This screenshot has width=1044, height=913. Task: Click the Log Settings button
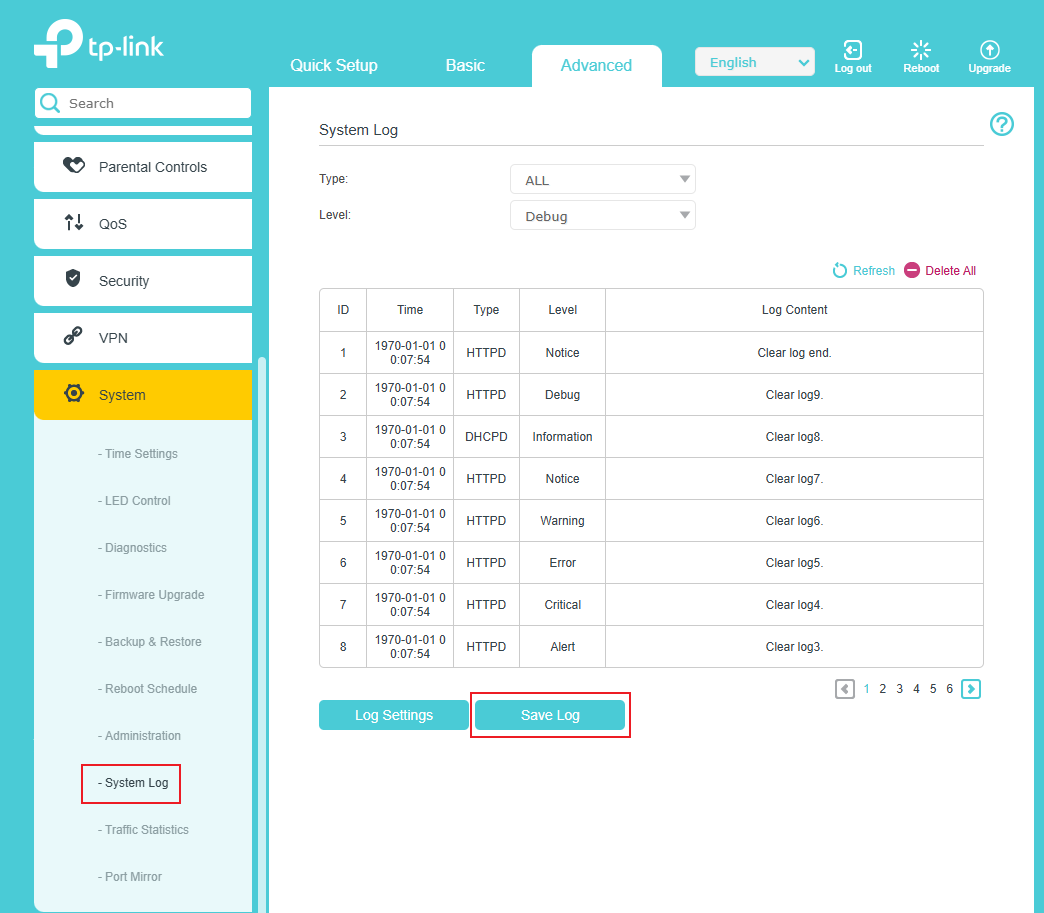click(393, 715)
